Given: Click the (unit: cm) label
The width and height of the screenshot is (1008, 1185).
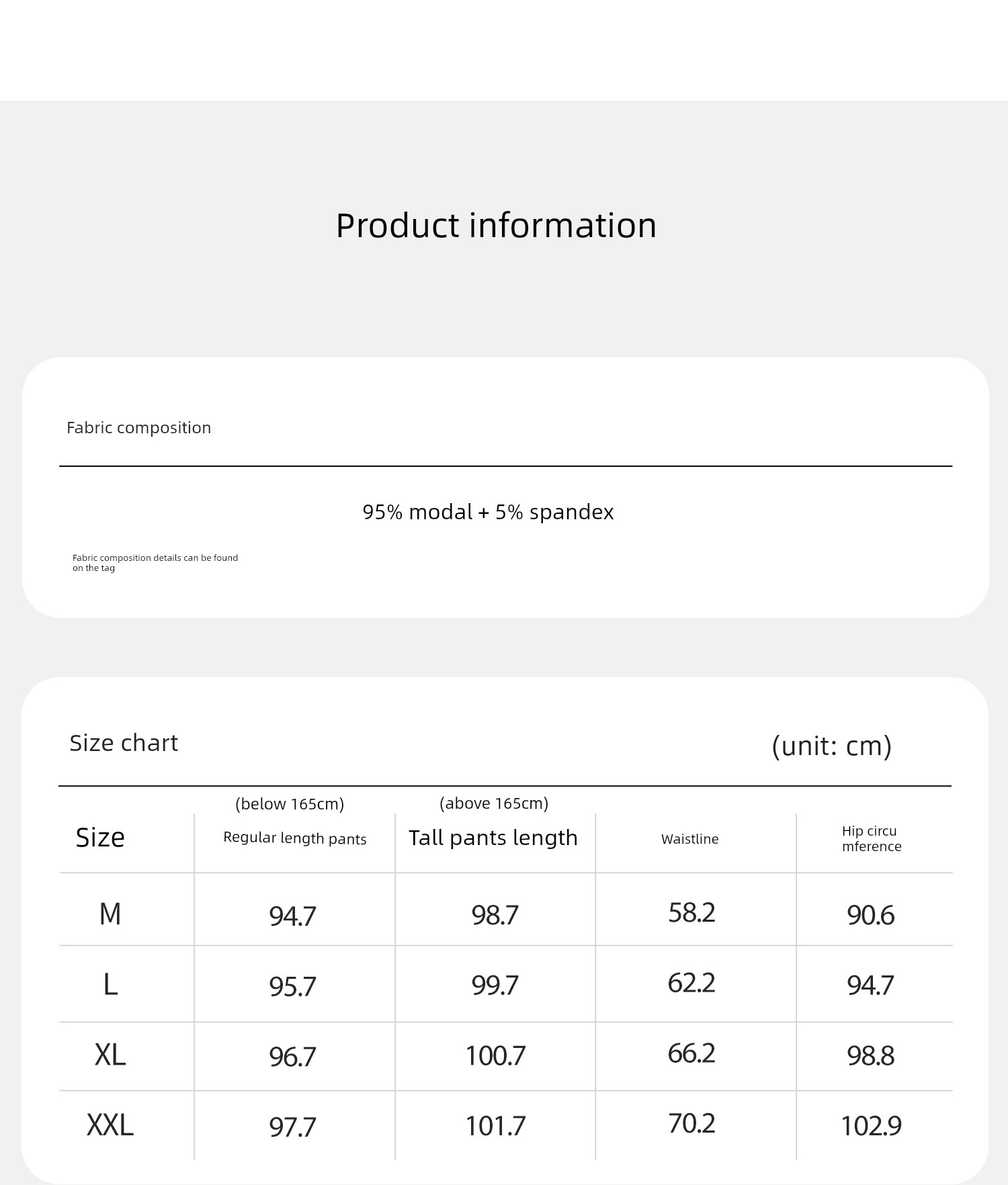Looking at the screenshot, I should pyautogui.click(x=831, y=746).
